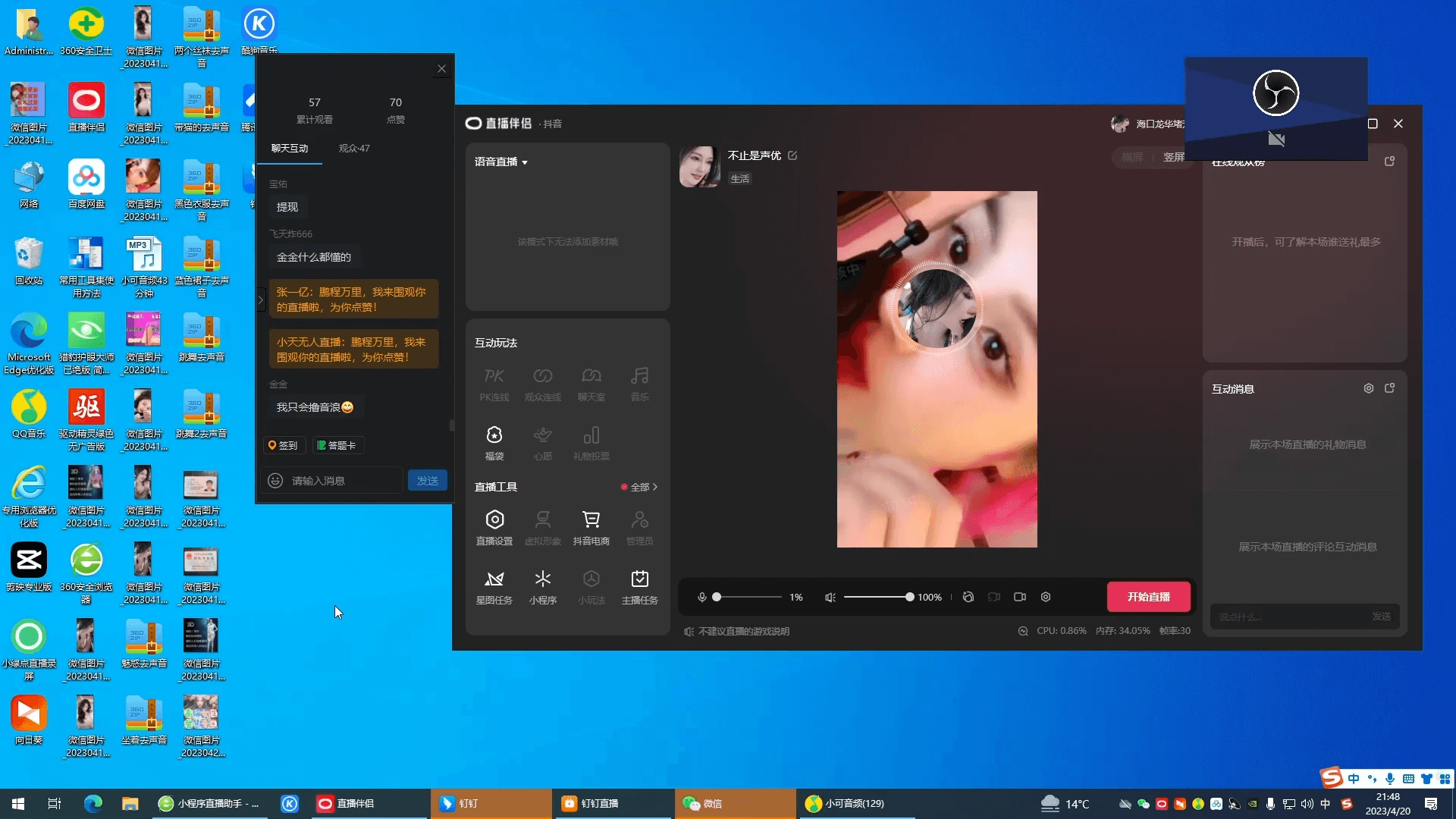Click the 心愿 wish icon

[543, 443]
